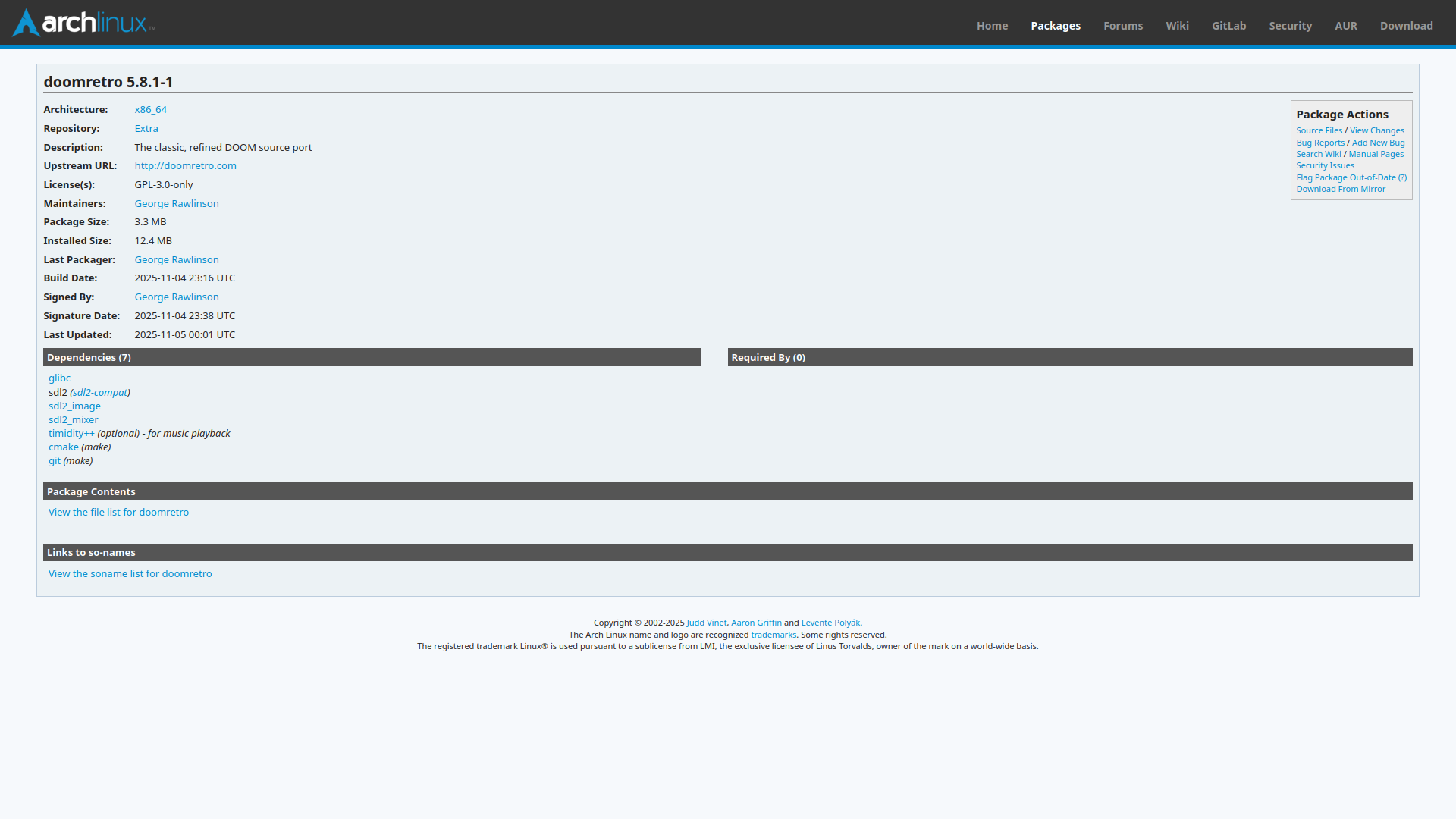This screenshot has height=819, width=1456.
Task: Select the Download menu item
Action: tap(1406, 26)
